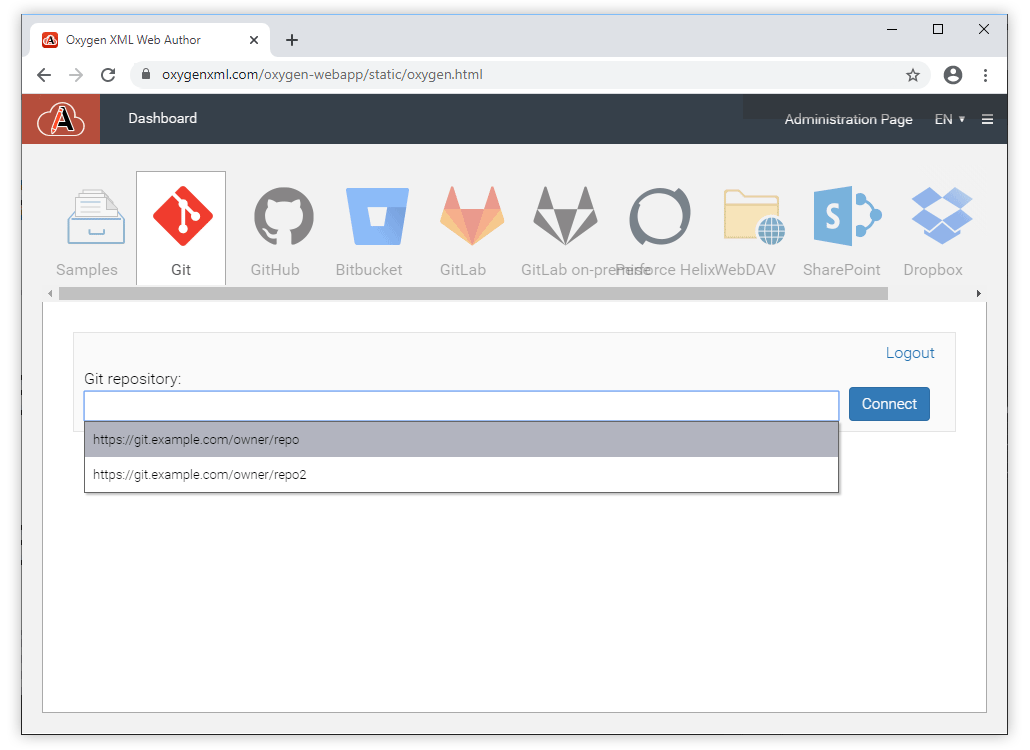Go back to the previous page
1030x750 pixels.
44,75
